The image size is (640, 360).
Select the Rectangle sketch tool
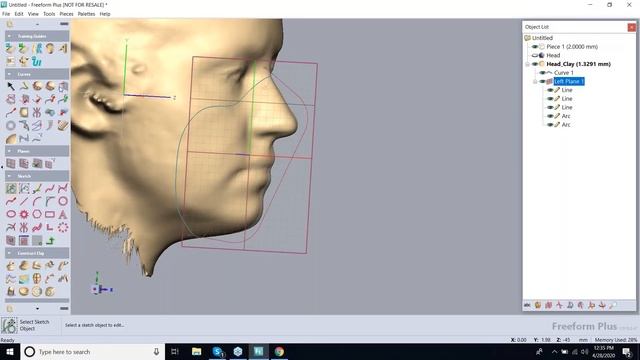pyautogui.click(x=50, y=214)
